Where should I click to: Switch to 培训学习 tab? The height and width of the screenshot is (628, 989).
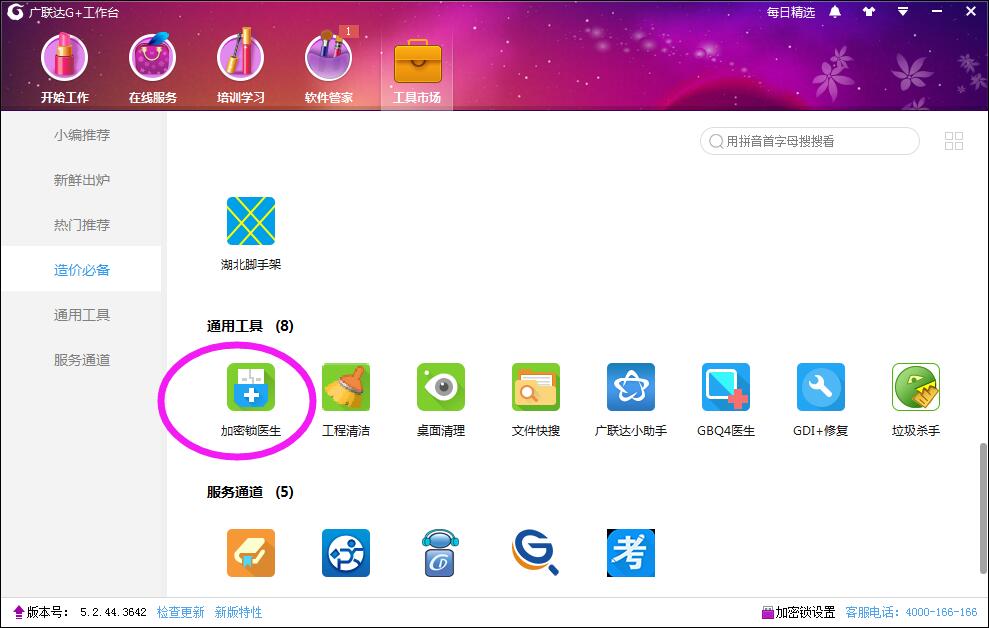[240, 68]
